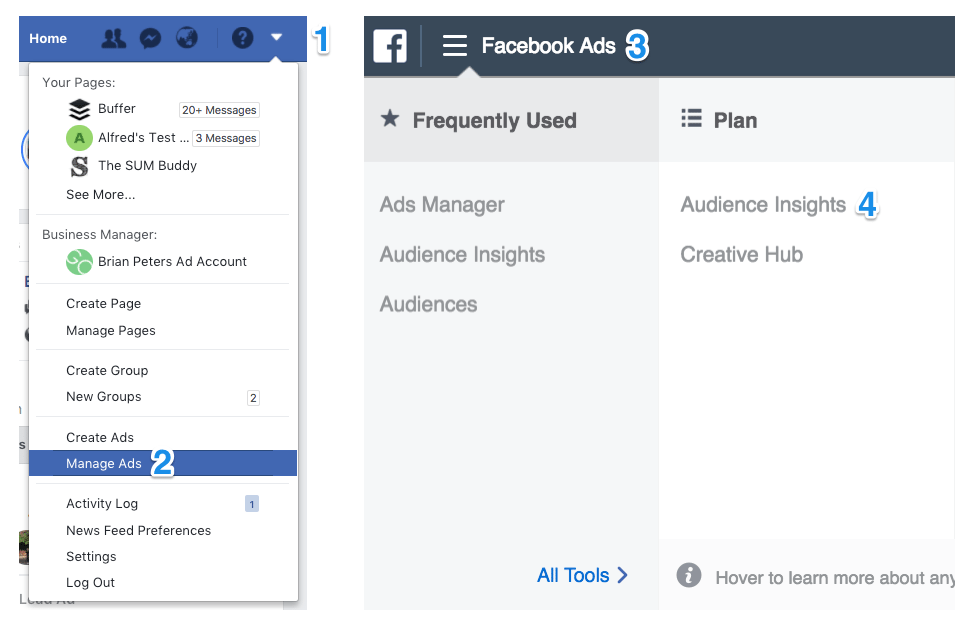Click the friend requests icon
Screen dimensions: 969x625
tap(113, 38)
